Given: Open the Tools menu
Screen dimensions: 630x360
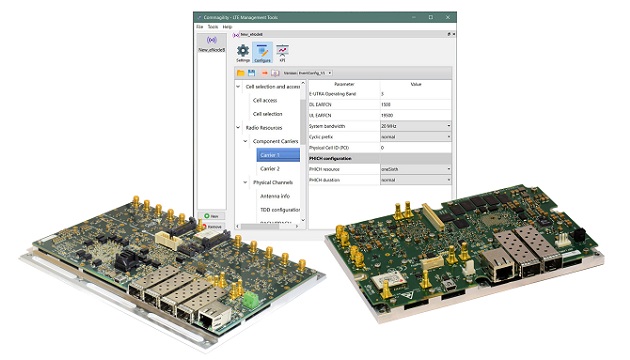Looking at the screenshot, I should pyautogui.click(x=213, y=27).
